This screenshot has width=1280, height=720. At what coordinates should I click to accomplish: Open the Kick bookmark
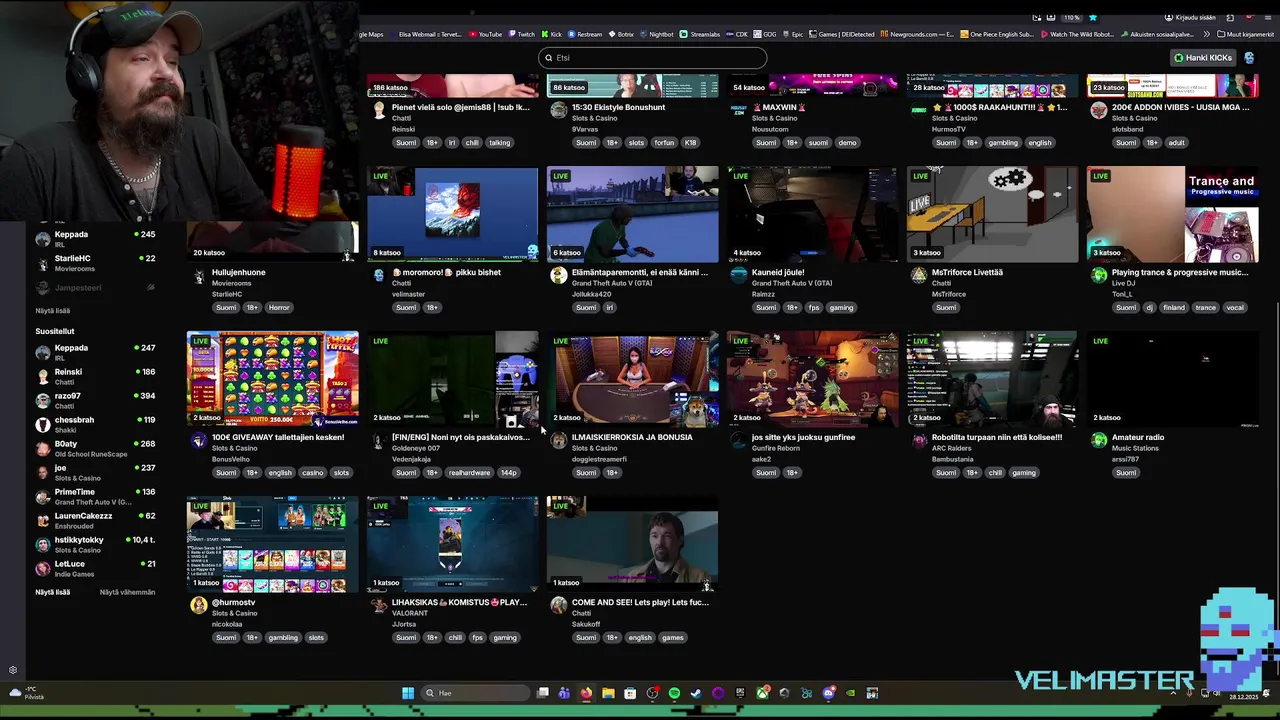click(x=551, y=34)
